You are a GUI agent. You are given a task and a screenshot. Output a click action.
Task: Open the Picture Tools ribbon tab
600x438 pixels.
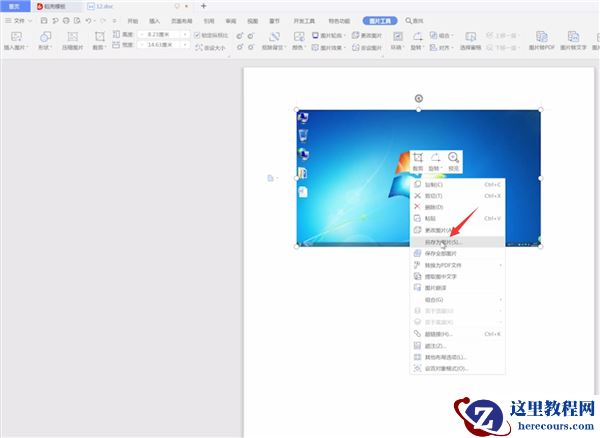pyautogui.click(x=380, y=21)
